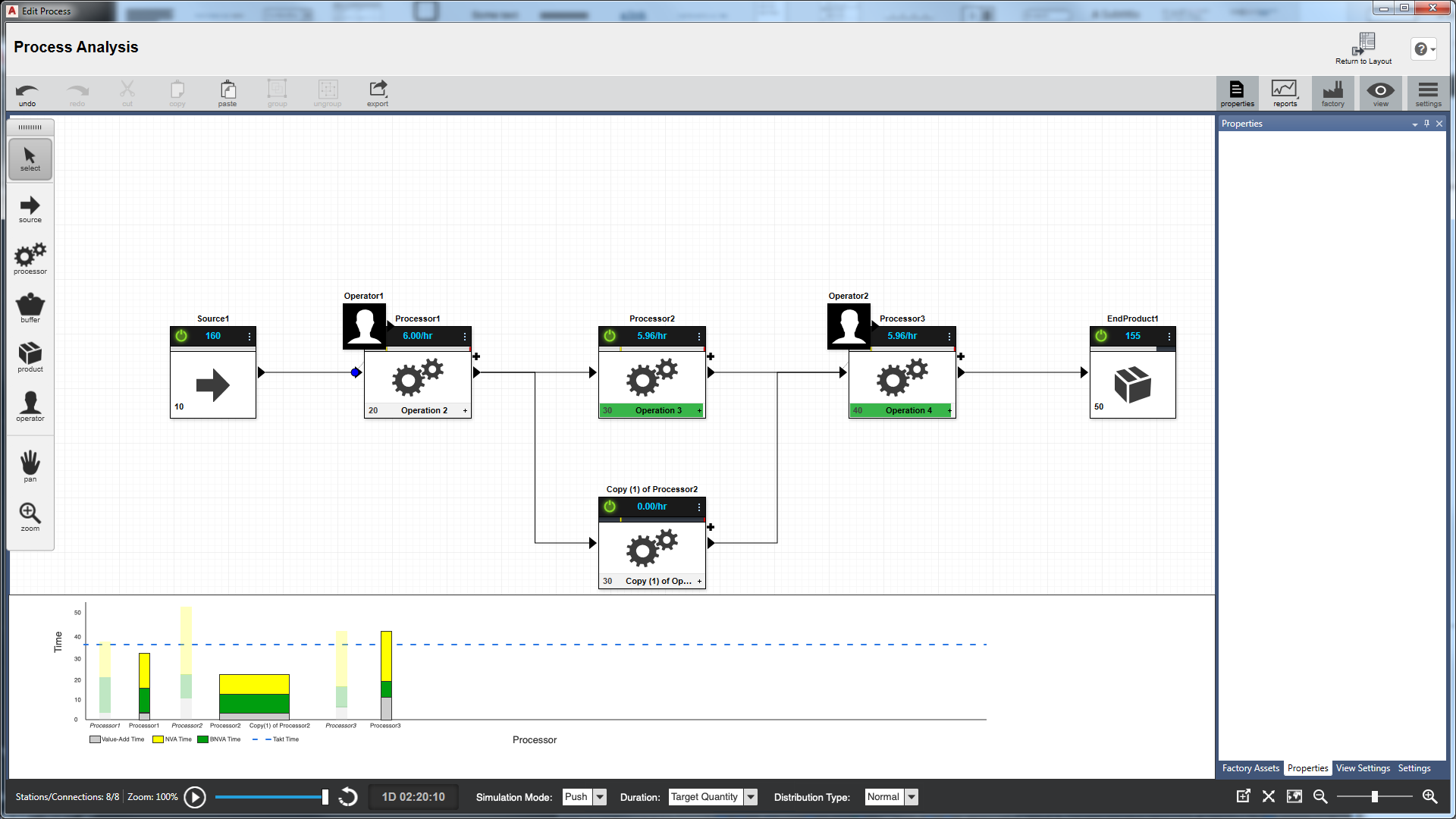1456x819 pixels.
Task: Activate the zoom magnifier tool
Action: (30, 516)
